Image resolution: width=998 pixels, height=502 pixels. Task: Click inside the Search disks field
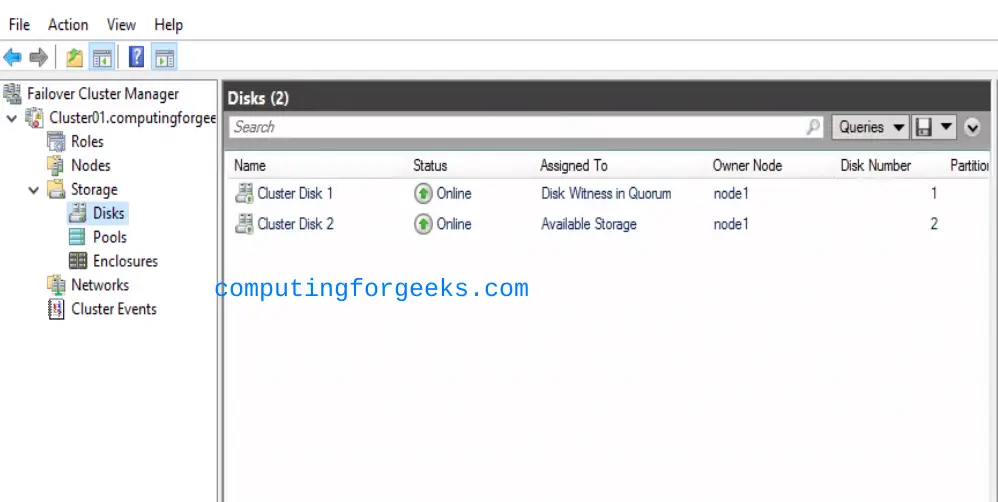526,127
